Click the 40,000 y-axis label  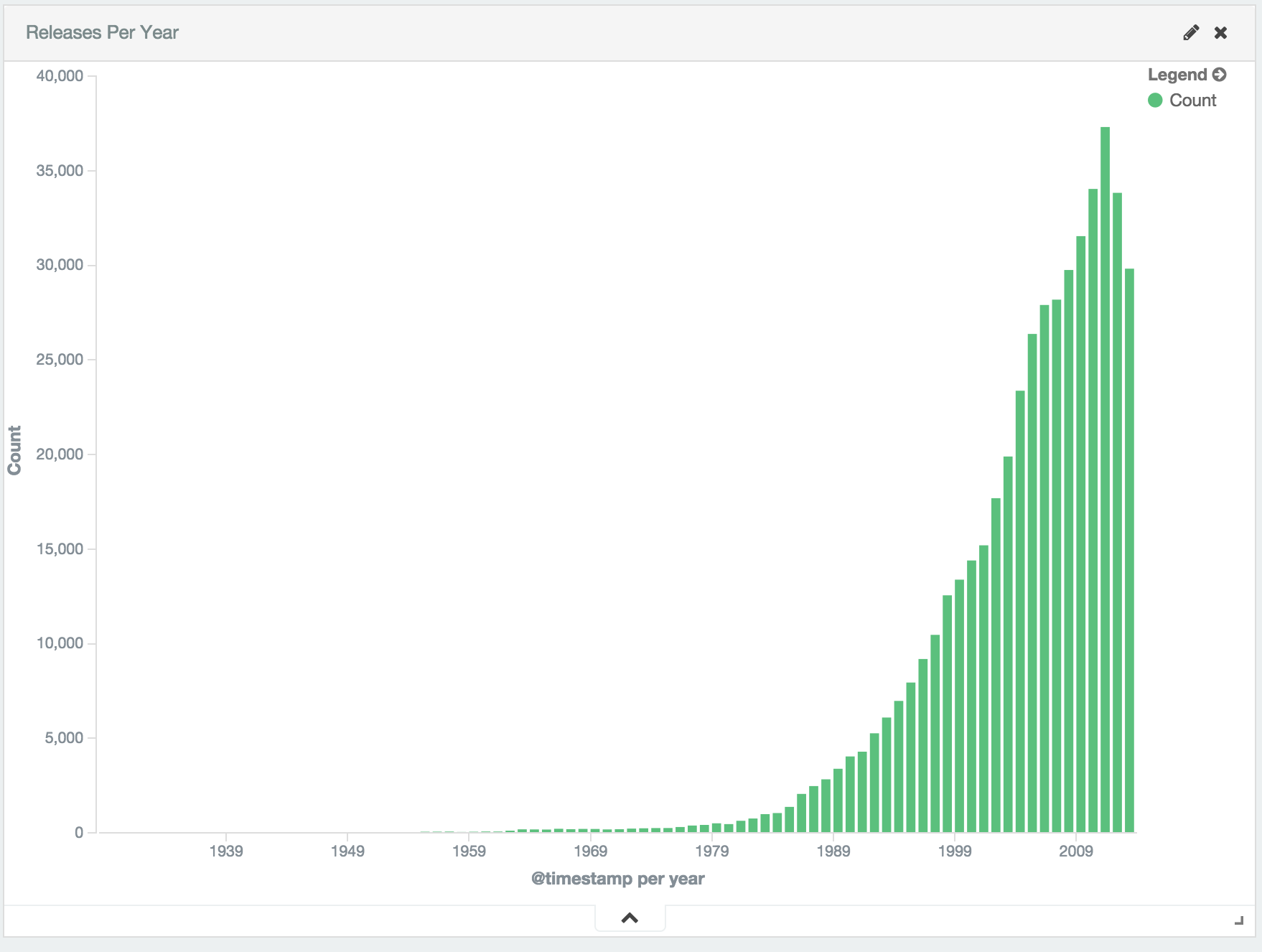[x=60, y=76]
